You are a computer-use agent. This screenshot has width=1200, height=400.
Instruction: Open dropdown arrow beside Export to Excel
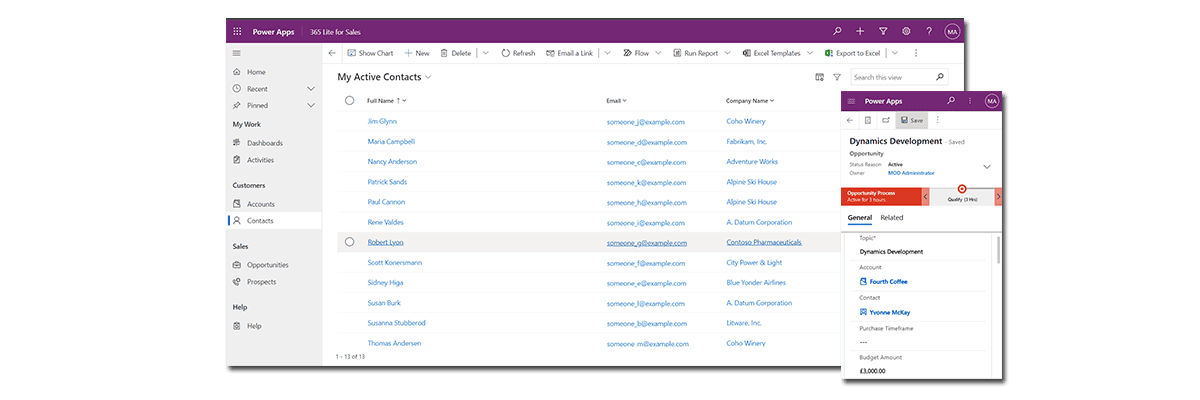coord(894,53)
